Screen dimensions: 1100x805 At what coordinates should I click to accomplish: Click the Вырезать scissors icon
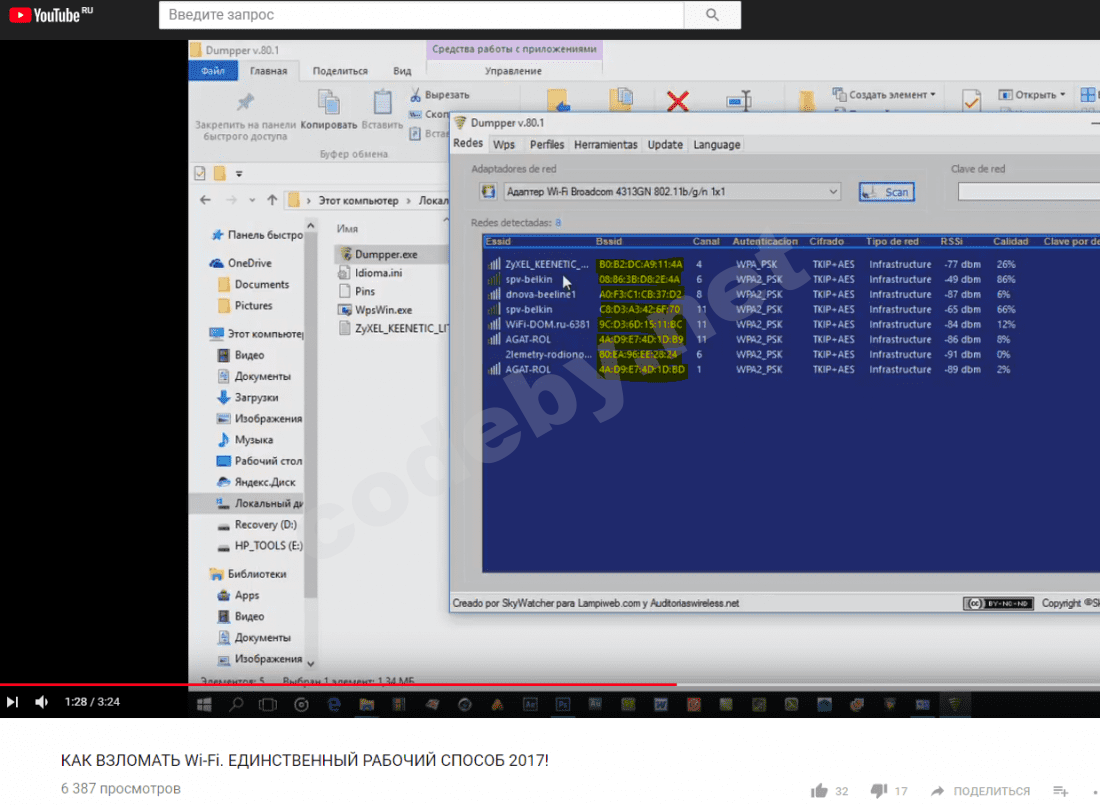(x=415, y=95)
